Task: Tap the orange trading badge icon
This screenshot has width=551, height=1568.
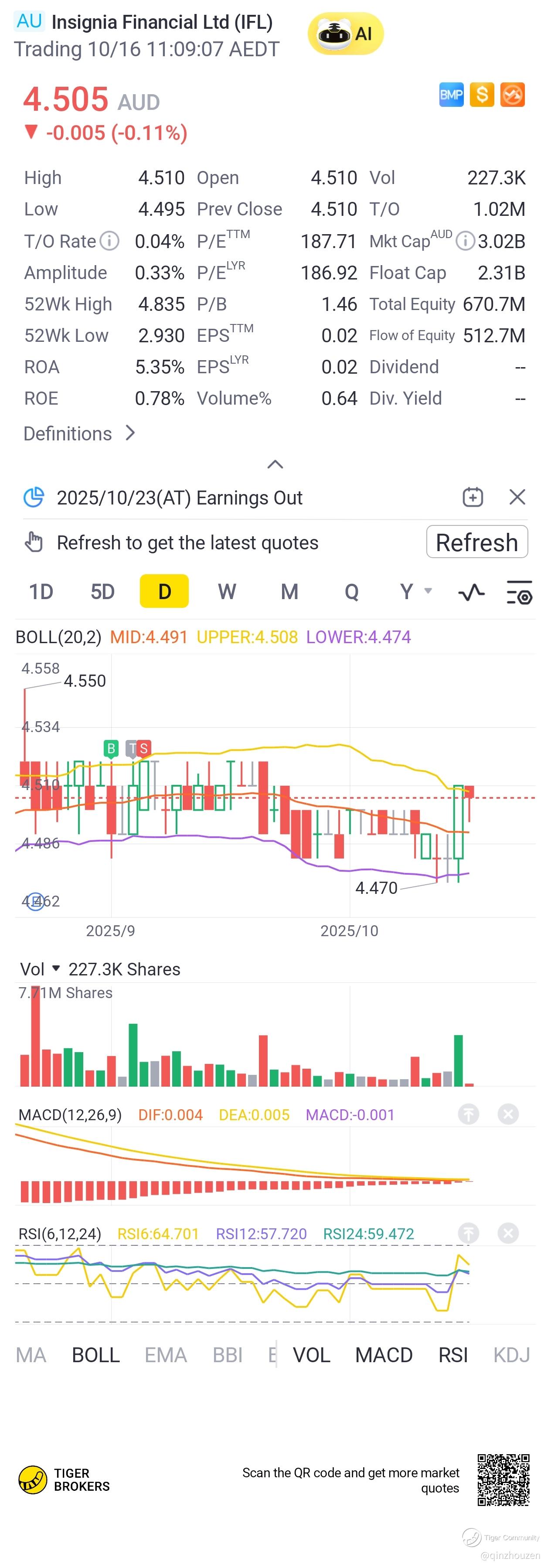Action: point(512,95)
